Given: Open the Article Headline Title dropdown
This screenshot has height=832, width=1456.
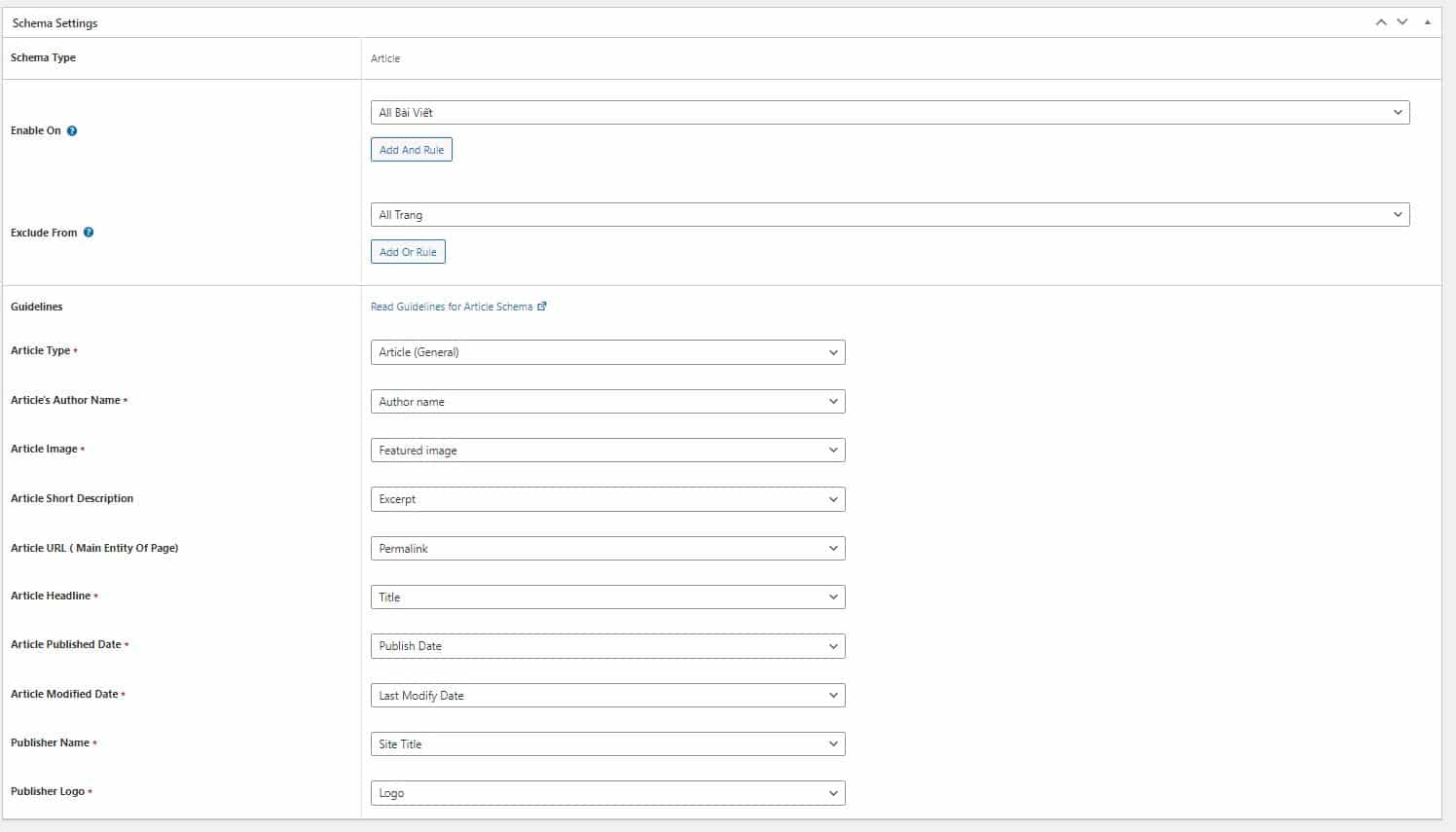Looking at the screenshot, I should [608, 597].
